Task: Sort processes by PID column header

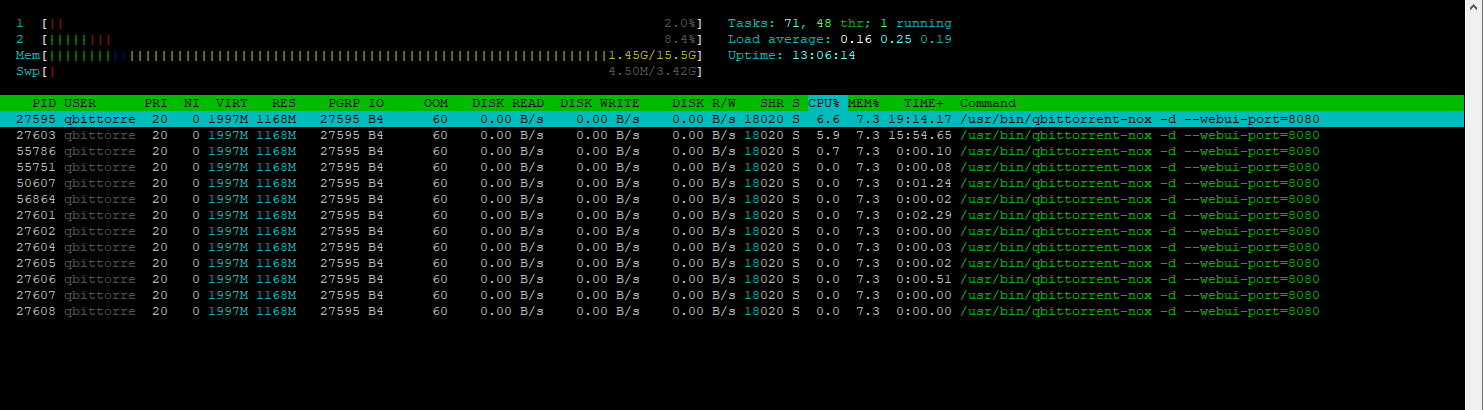Action: coord(44,103)
